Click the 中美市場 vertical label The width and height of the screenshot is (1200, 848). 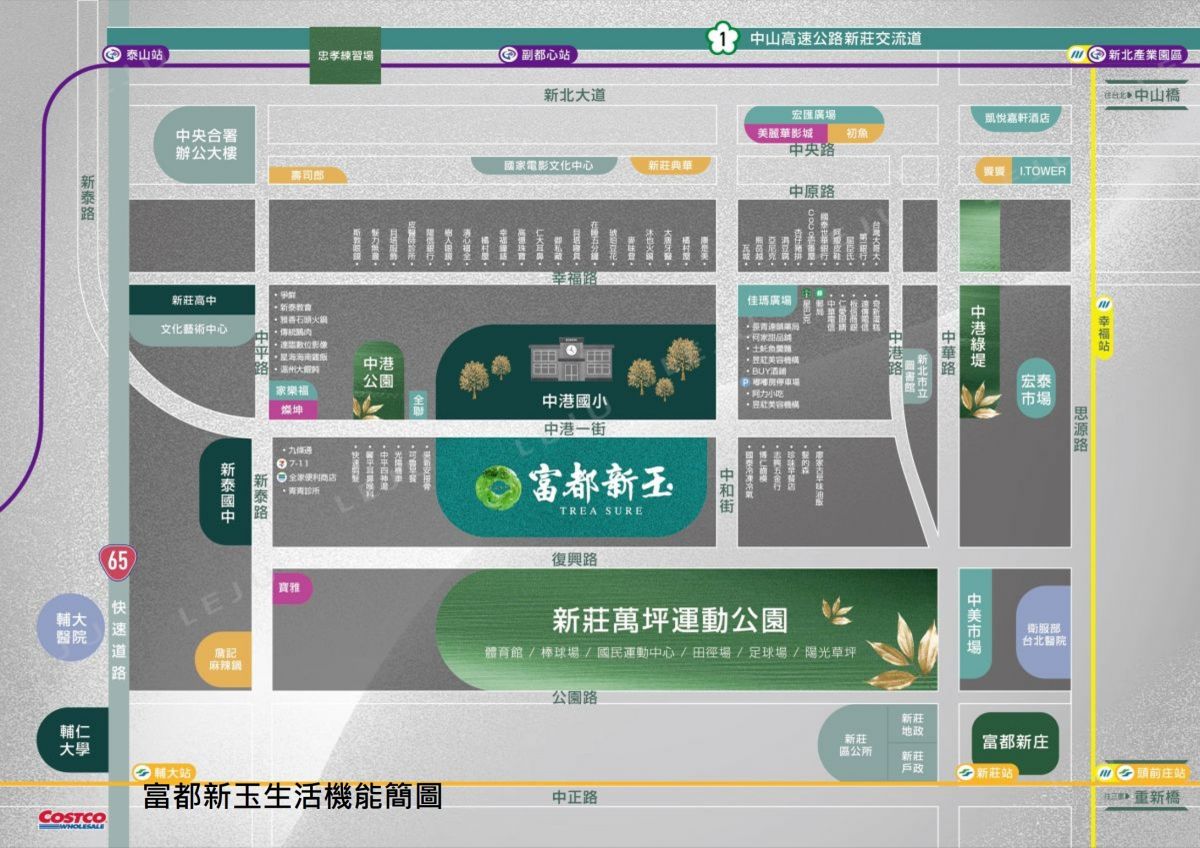(x=975, y=626)
